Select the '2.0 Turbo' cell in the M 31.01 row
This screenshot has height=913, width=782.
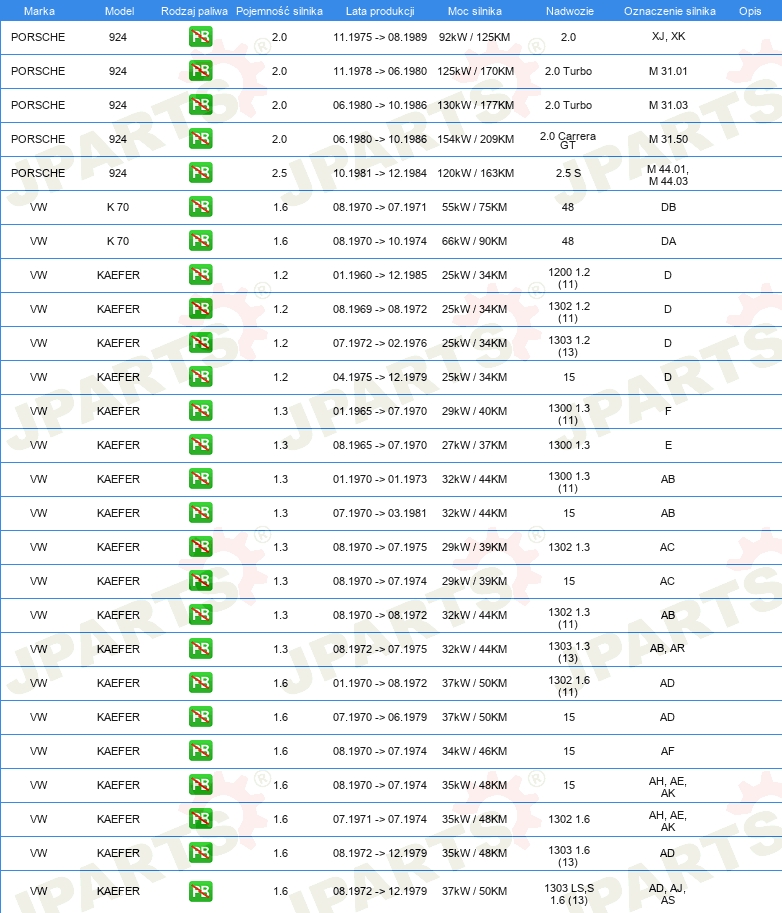(568, 71)
